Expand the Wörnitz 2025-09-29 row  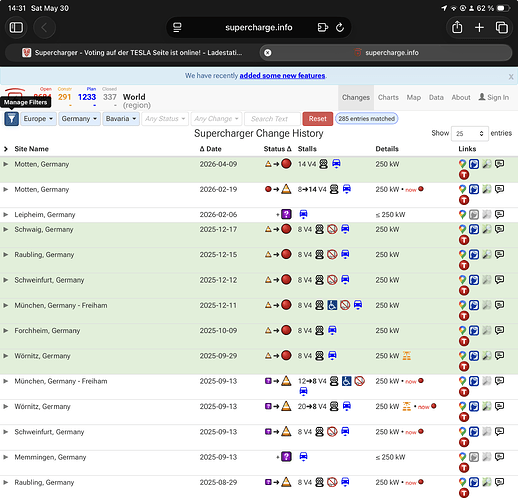pyautogui.click(x=6, y=356)
